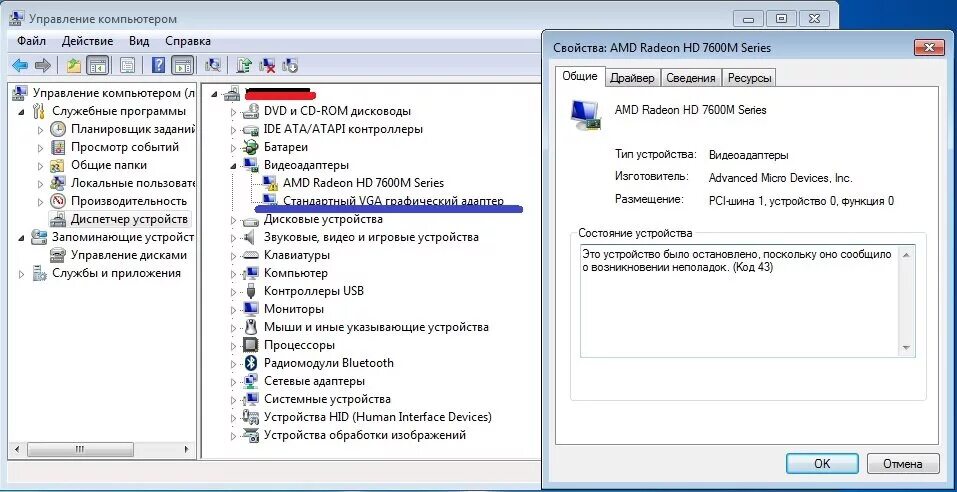The image size is (957, 492).
Task: Click the Мыши и иные указывающие устройства icon
Action: point(251,327)
